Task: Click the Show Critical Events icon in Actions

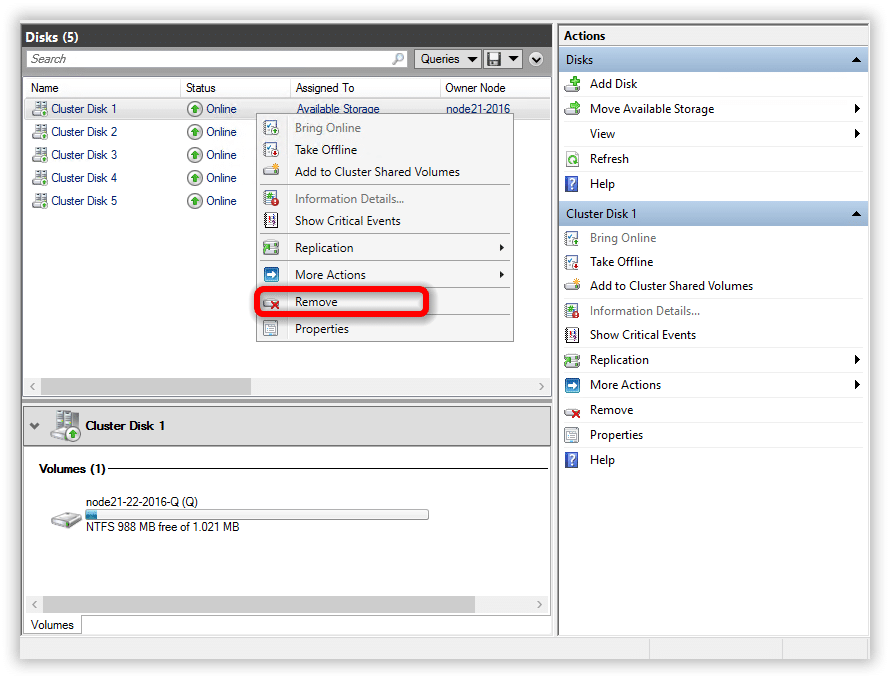Action: [573, 335]
